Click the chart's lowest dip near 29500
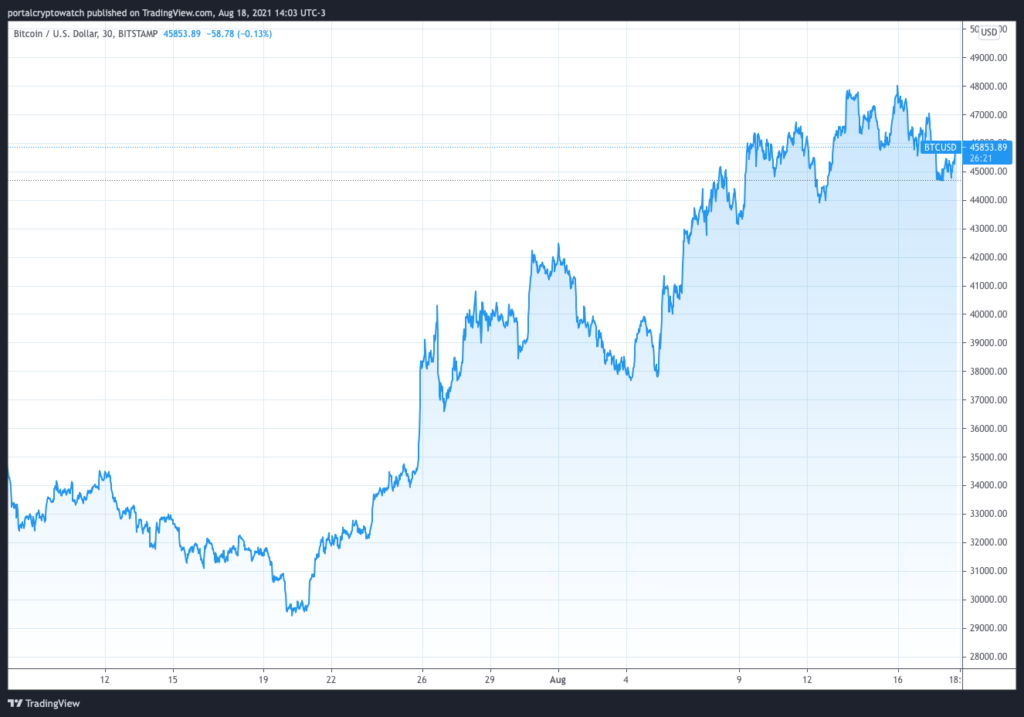Screen dimensions: 1024x717 pyautogui.click(x=292, y=613)
